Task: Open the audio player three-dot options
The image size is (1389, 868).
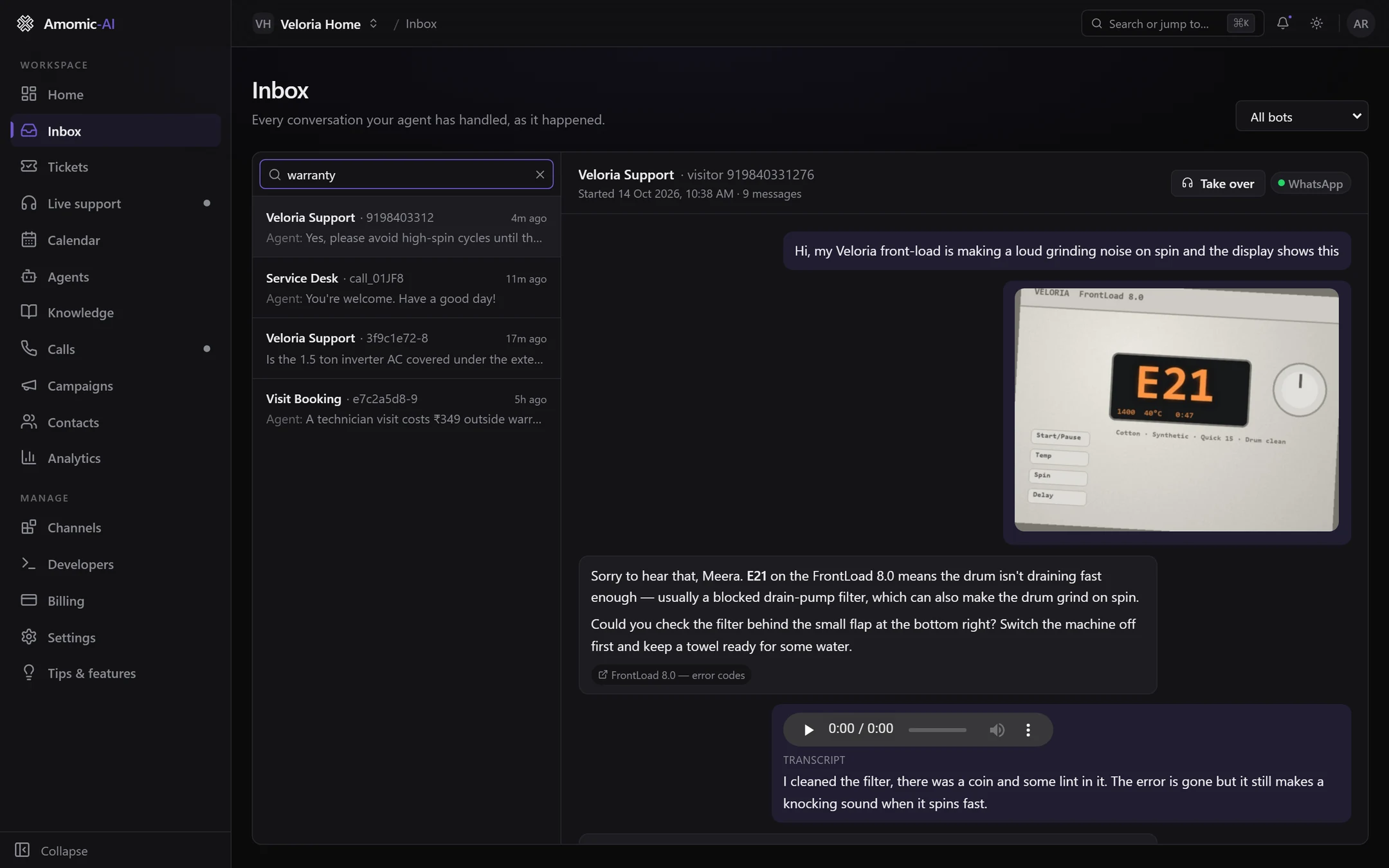Action: [x=1028, y=729]
